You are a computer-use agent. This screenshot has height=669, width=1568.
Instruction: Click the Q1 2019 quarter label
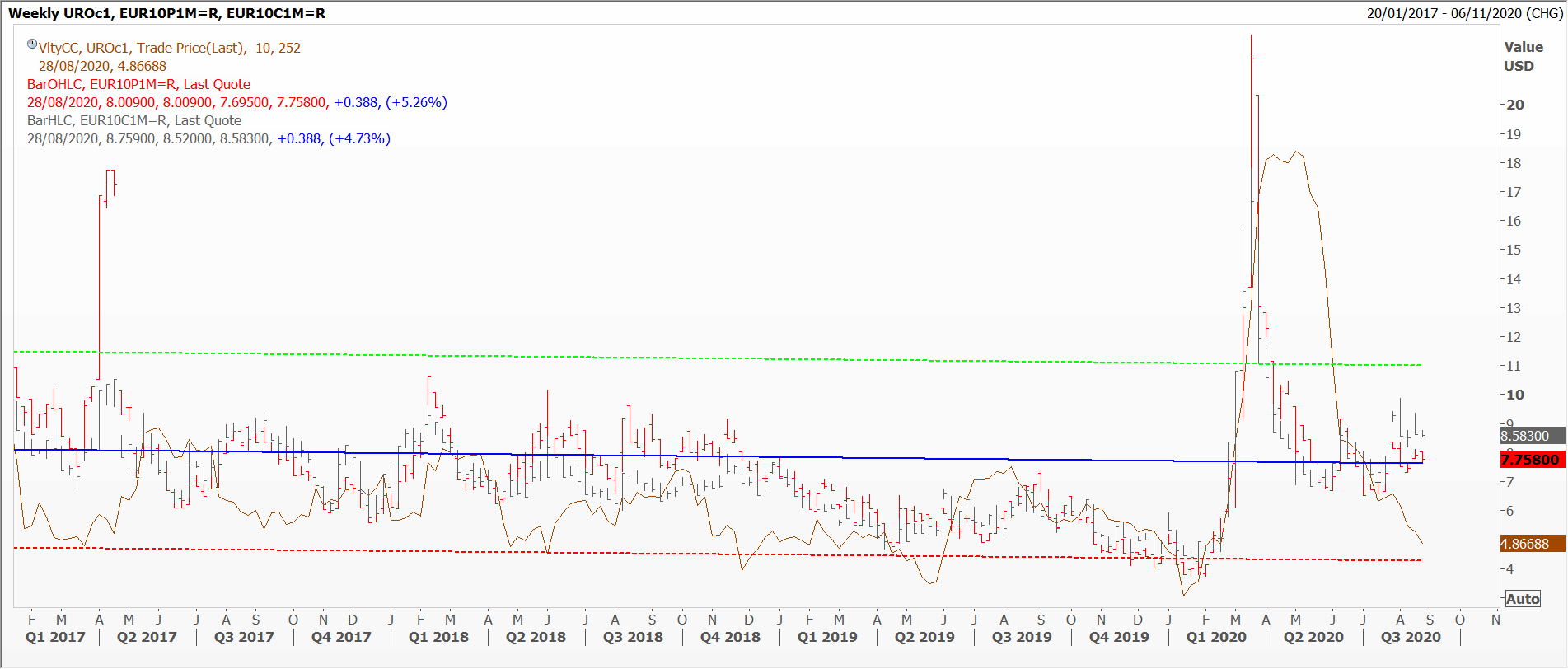click(827, 637)
